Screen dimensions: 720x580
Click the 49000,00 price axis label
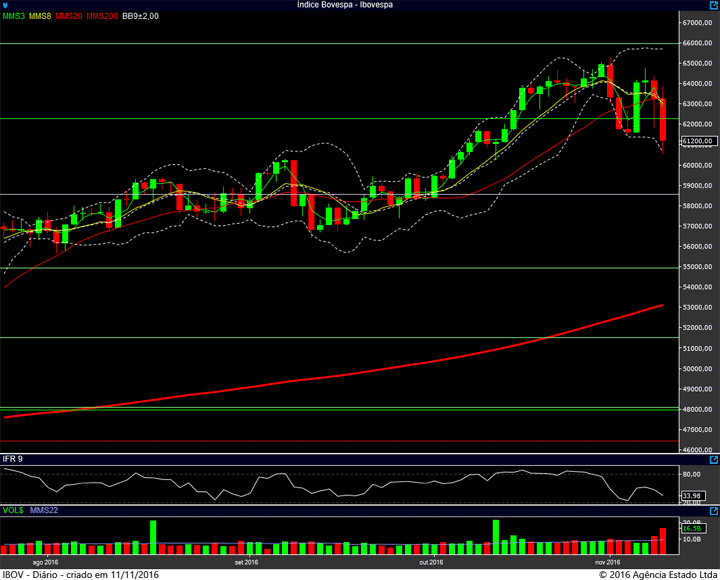pyautogui.click(x=697, y=389)
